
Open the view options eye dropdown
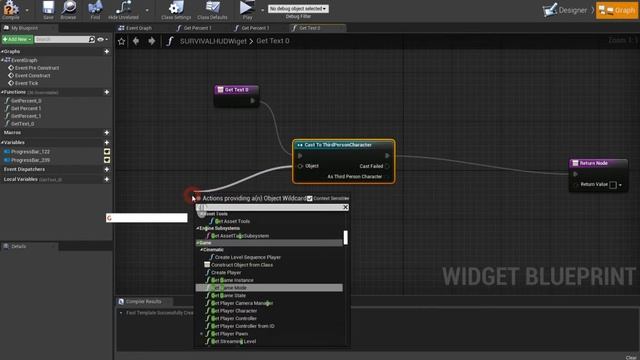pos(102,40)
